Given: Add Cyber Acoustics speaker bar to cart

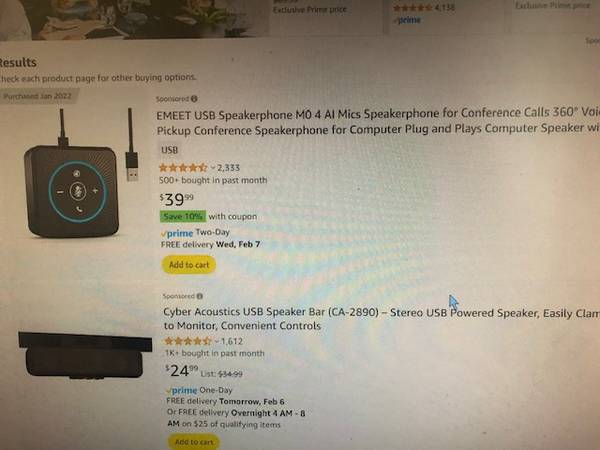Looking at the screenshot, I should [x=194, y=442].
